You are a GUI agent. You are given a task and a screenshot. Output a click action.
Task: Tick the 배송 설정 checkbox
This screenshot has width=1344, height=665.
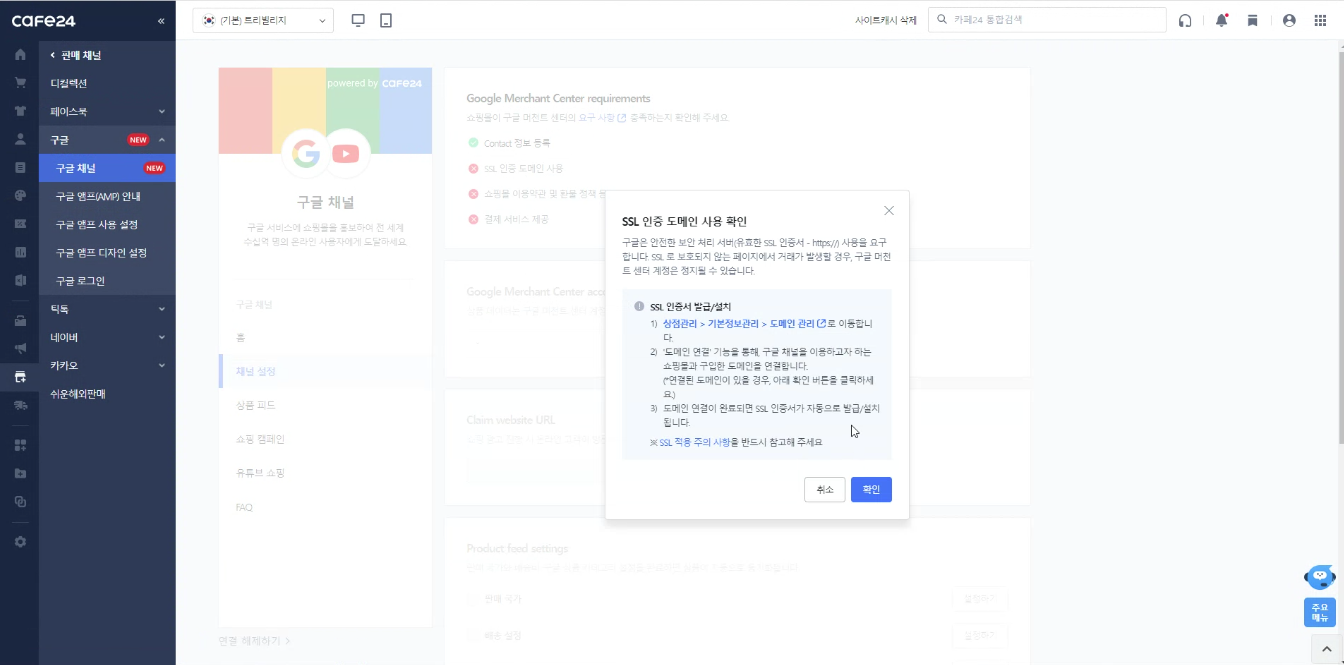click(x=473, y=636)
